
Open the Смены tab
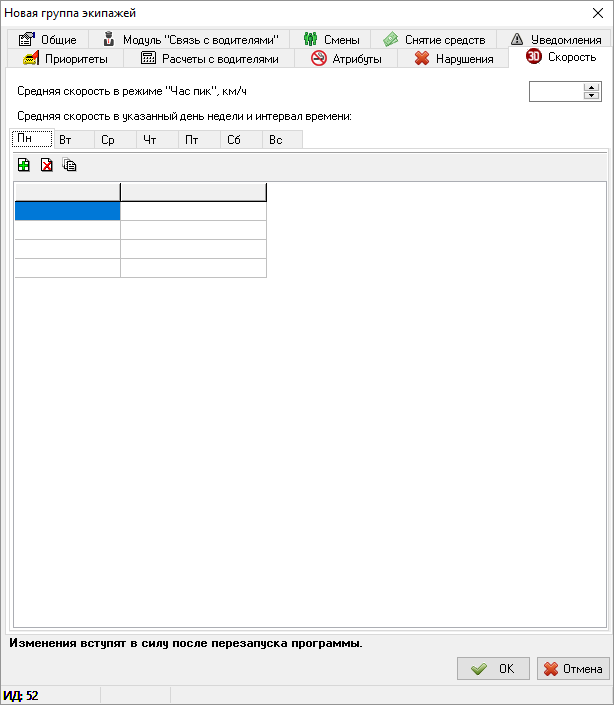pyautogui.click(x=331, y=40)
